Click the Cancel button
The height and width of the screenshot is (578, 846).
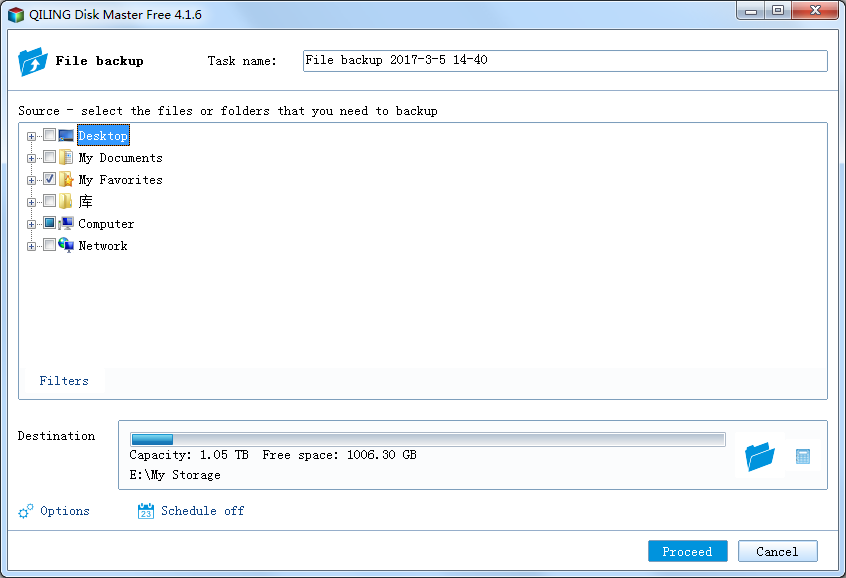pos(777,551)
